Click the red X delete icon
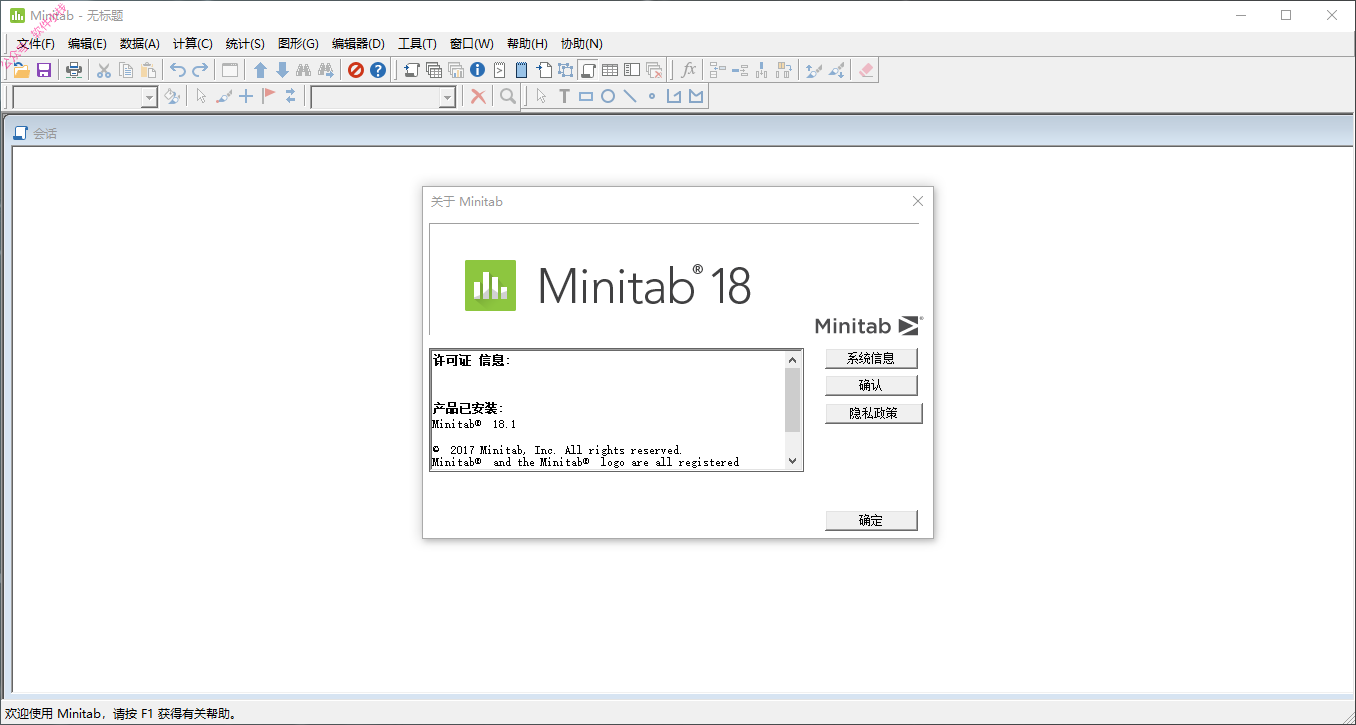 coord(479,96)
